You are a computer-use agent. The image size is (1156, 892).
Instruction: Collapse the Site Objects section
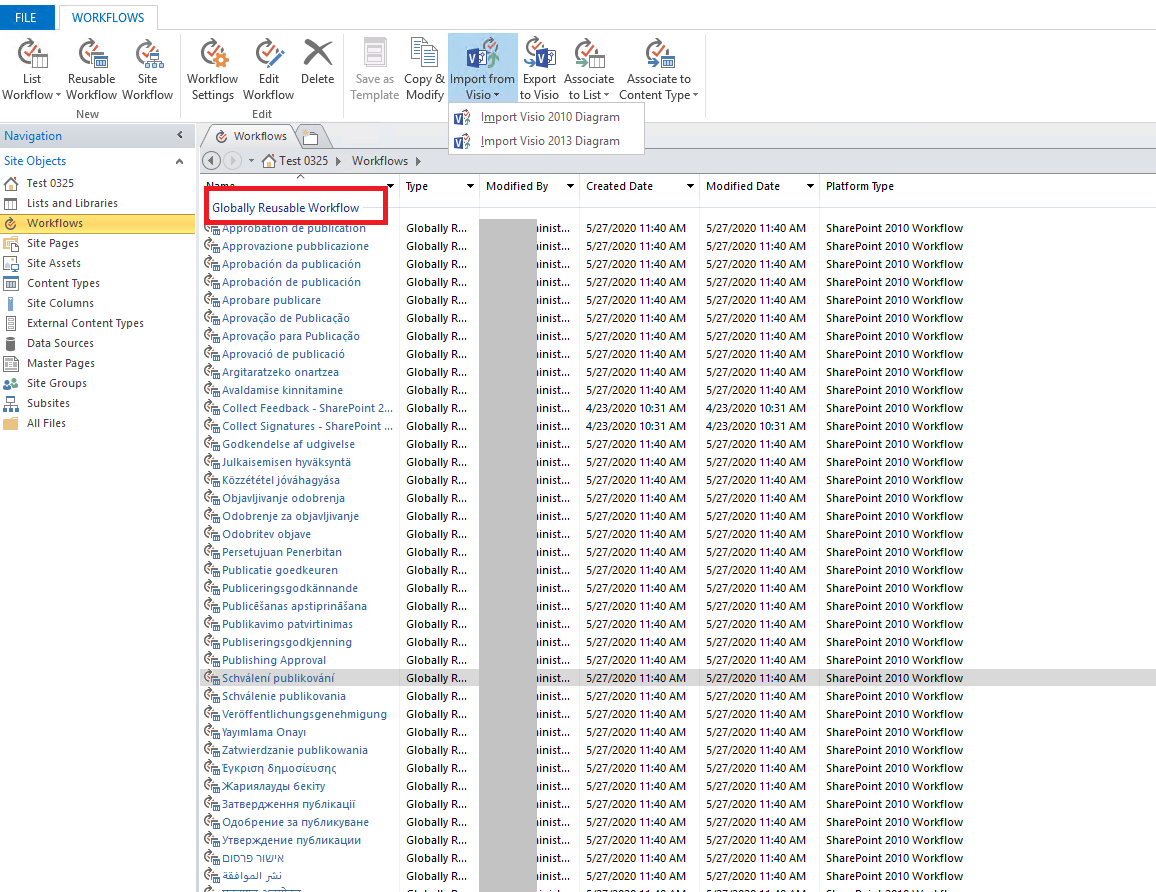click(179, 161)
